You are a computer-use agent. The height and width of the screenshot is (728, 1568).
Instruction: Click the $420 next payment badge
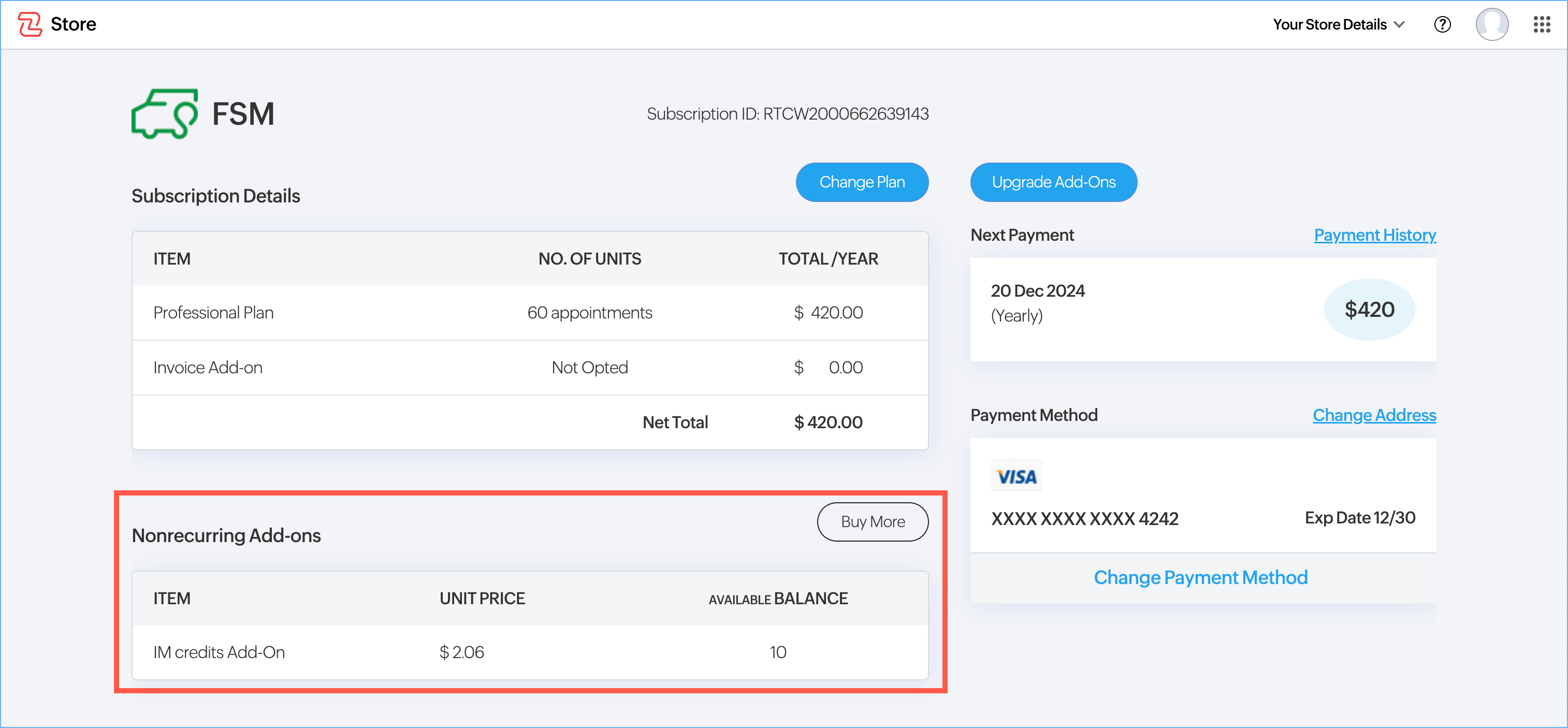1369,309
